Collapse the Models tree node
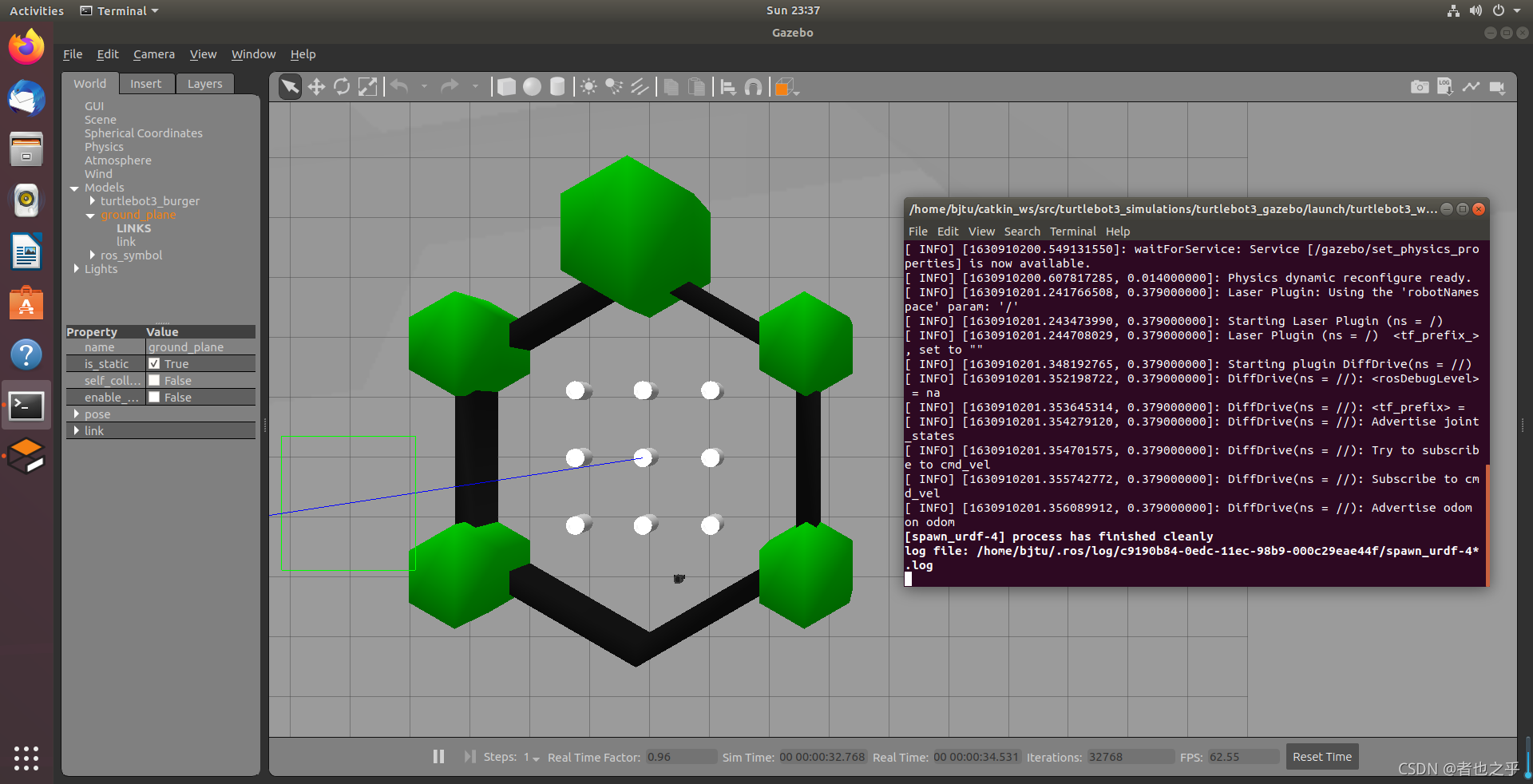 [x=74, y=188]
